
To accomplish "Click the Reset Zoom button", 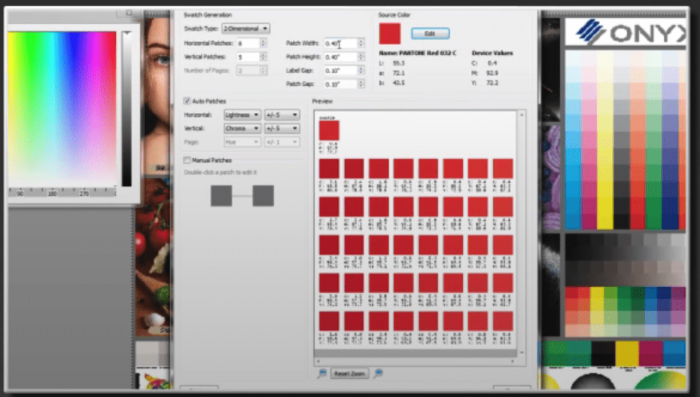I will [x=350, y=373].
